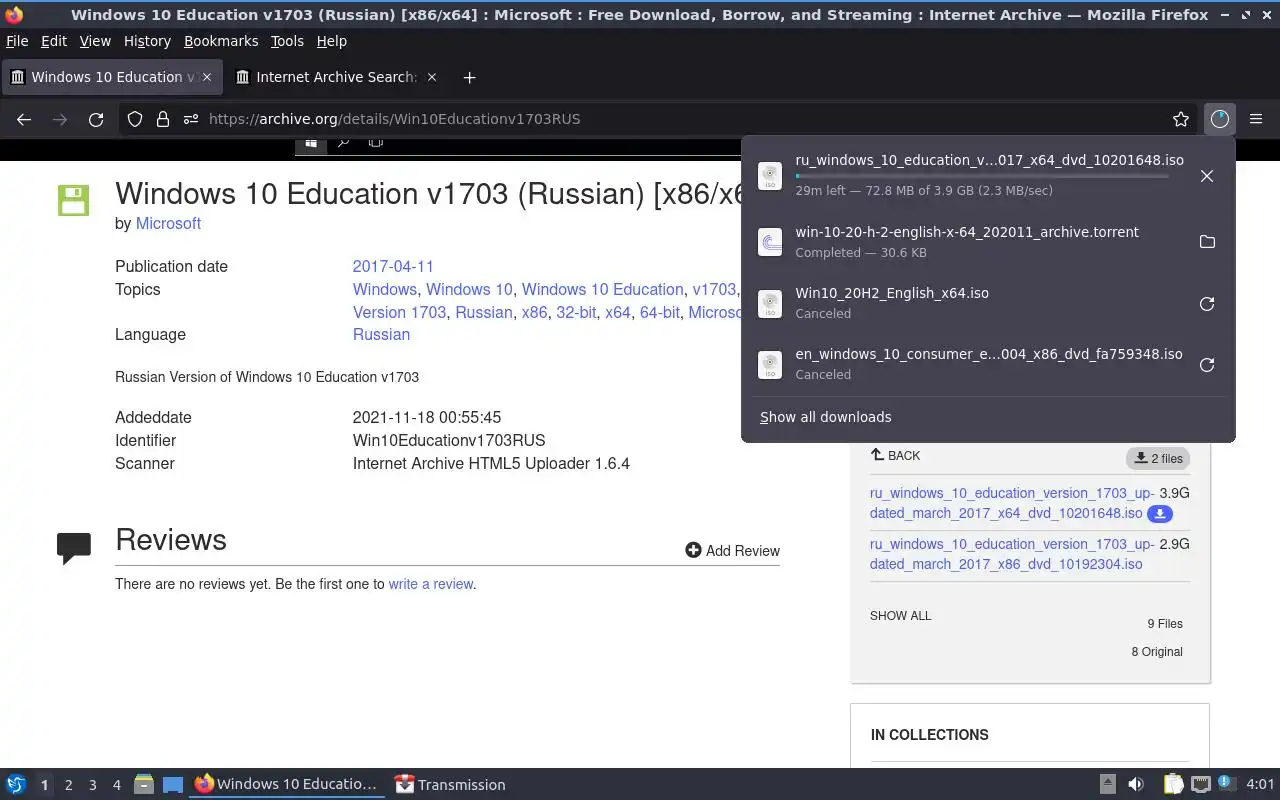Open the Help menu
This screenshot has width=1280, height=800.
tap(331, 41)
